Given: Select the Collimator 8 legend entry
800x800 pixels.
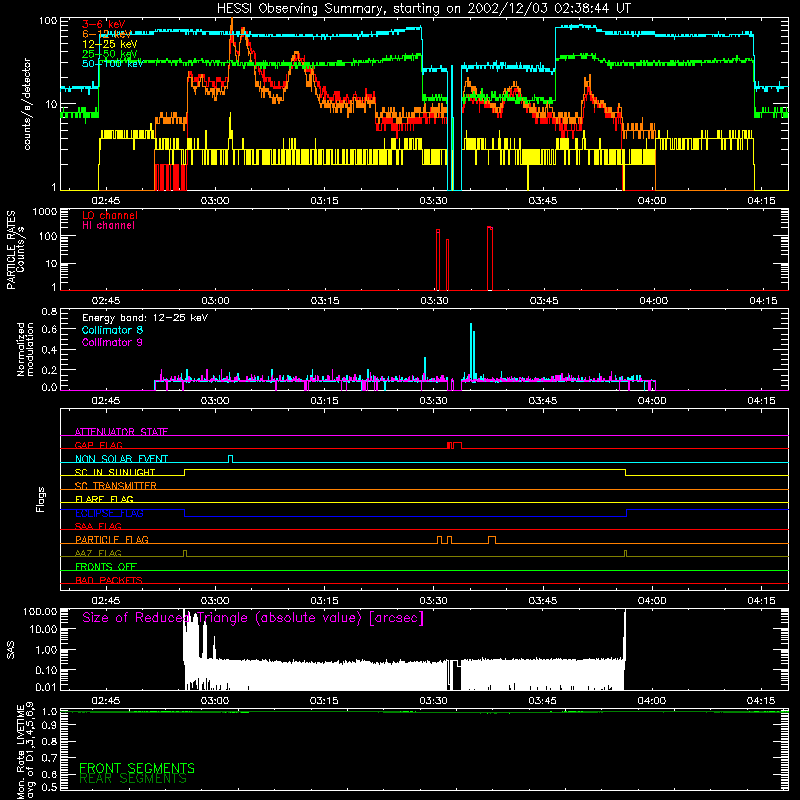Looking at the screenshot, I should click(x=112, y=330).
